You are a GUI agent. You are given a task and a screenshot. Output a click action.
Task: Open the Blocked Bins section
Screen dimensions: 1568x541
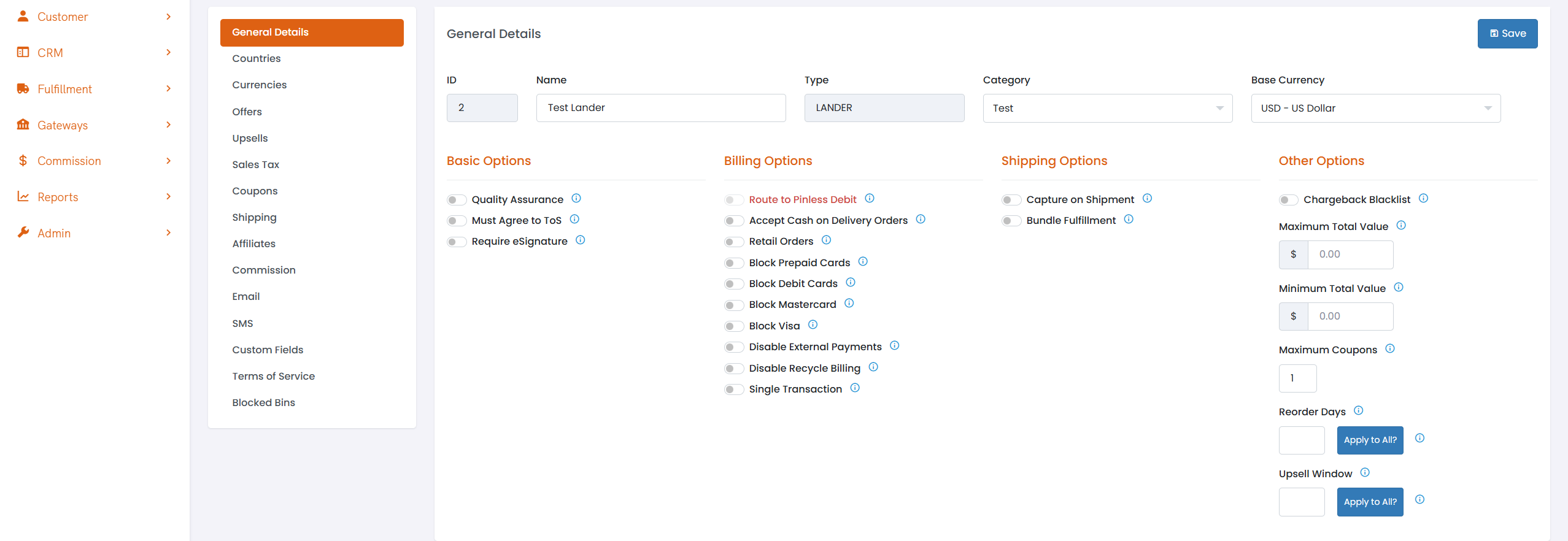coord(263,402)
